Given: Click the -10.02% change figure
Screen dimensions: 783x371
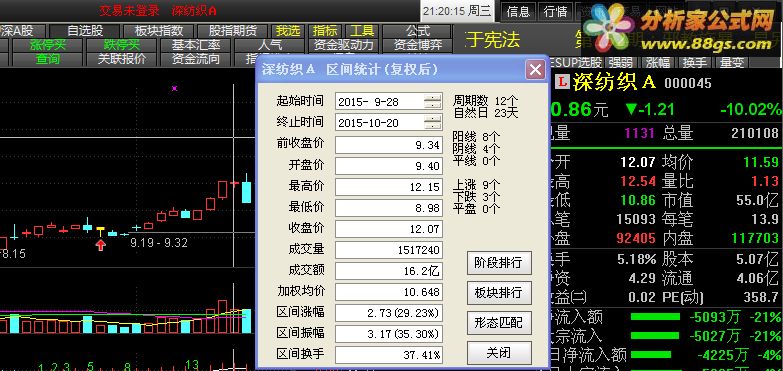Looking at the screenshot, I should [751, 109].
